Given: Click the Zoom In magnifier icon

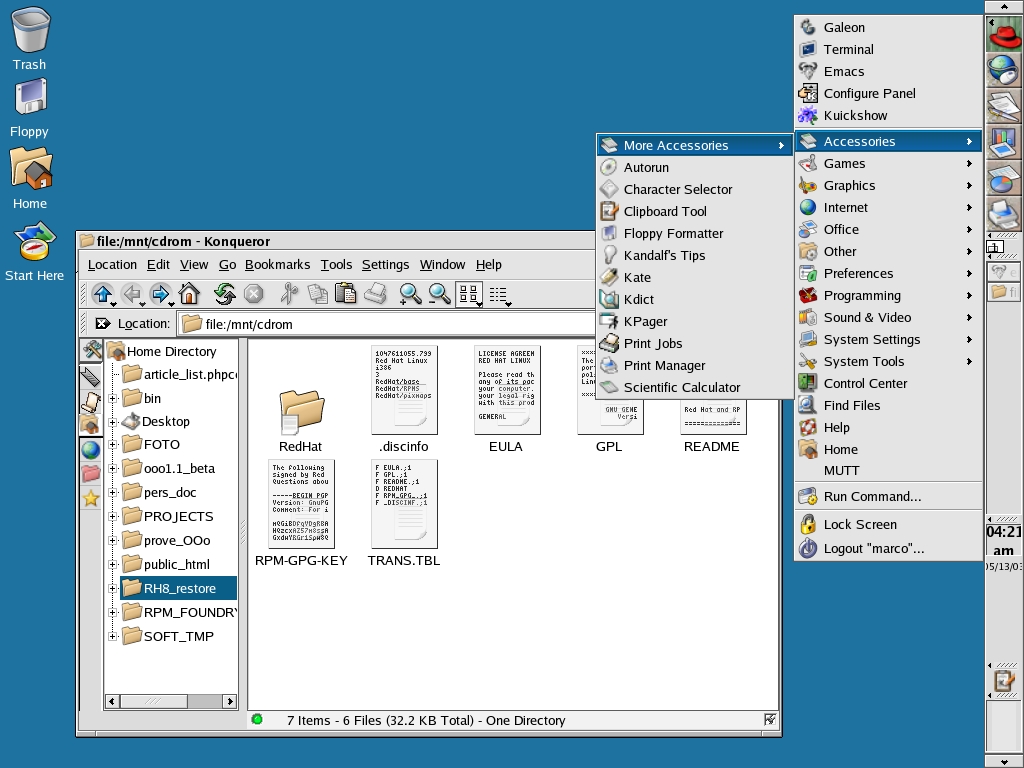Looking at the screenshot, I should (x=410, y=294).
